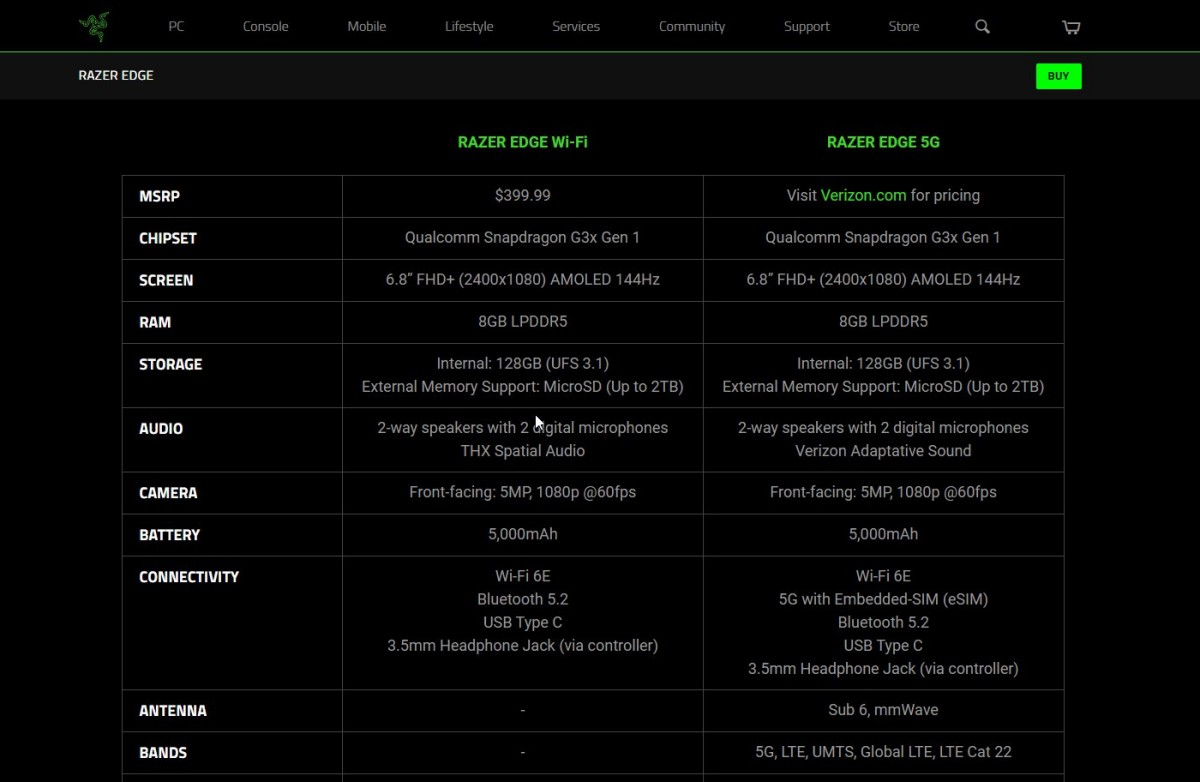Image resolution: width=1200 pixels, height=782 pixels.
Task: Choose Services from the navigation bar
Action: click(x=576, y=27)
